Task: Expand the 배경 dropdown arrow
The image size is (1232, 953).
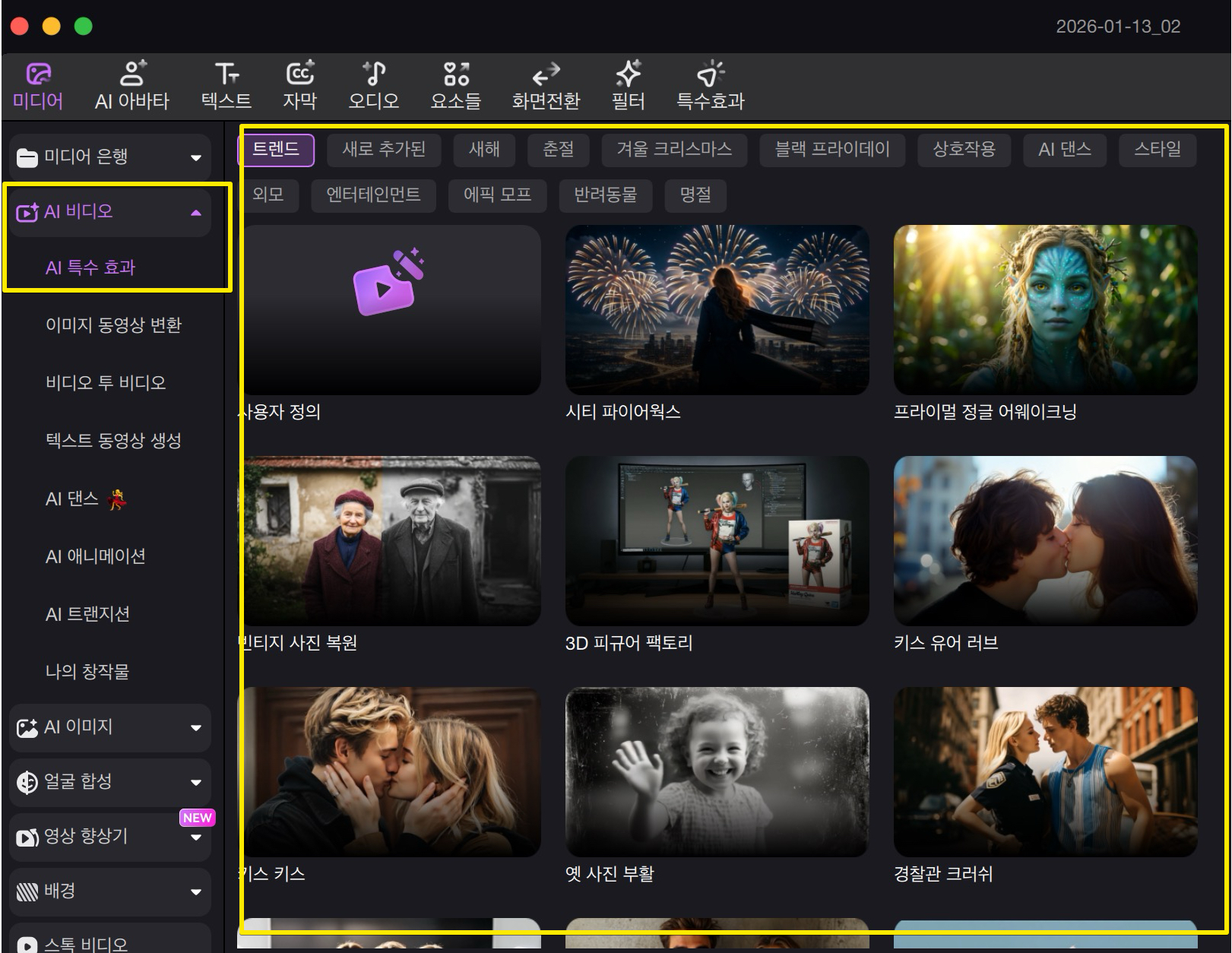Action: pyautogui.click(x=196, y=892)
